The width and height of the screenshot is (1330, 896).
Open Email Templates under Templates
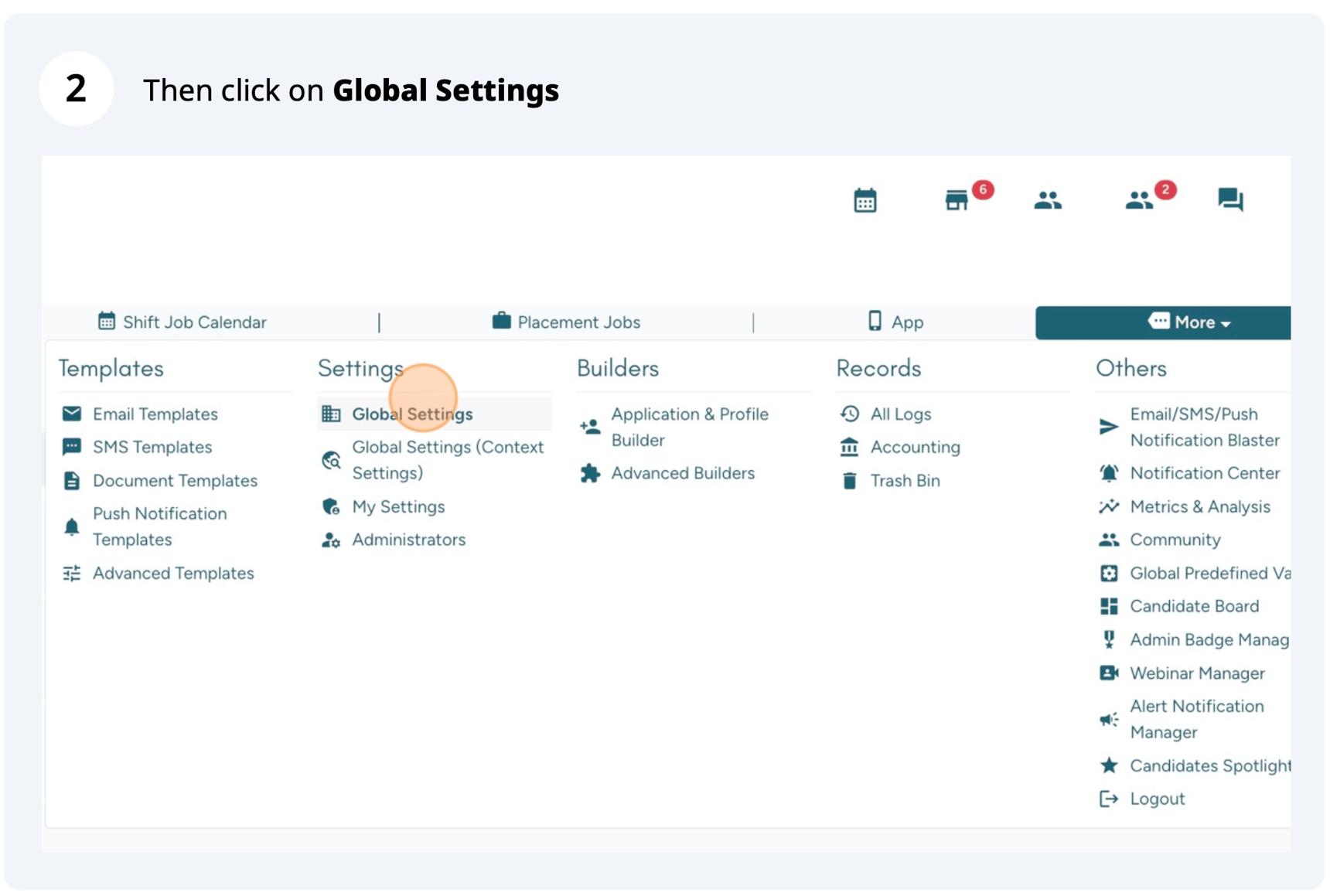coord(154,414)
